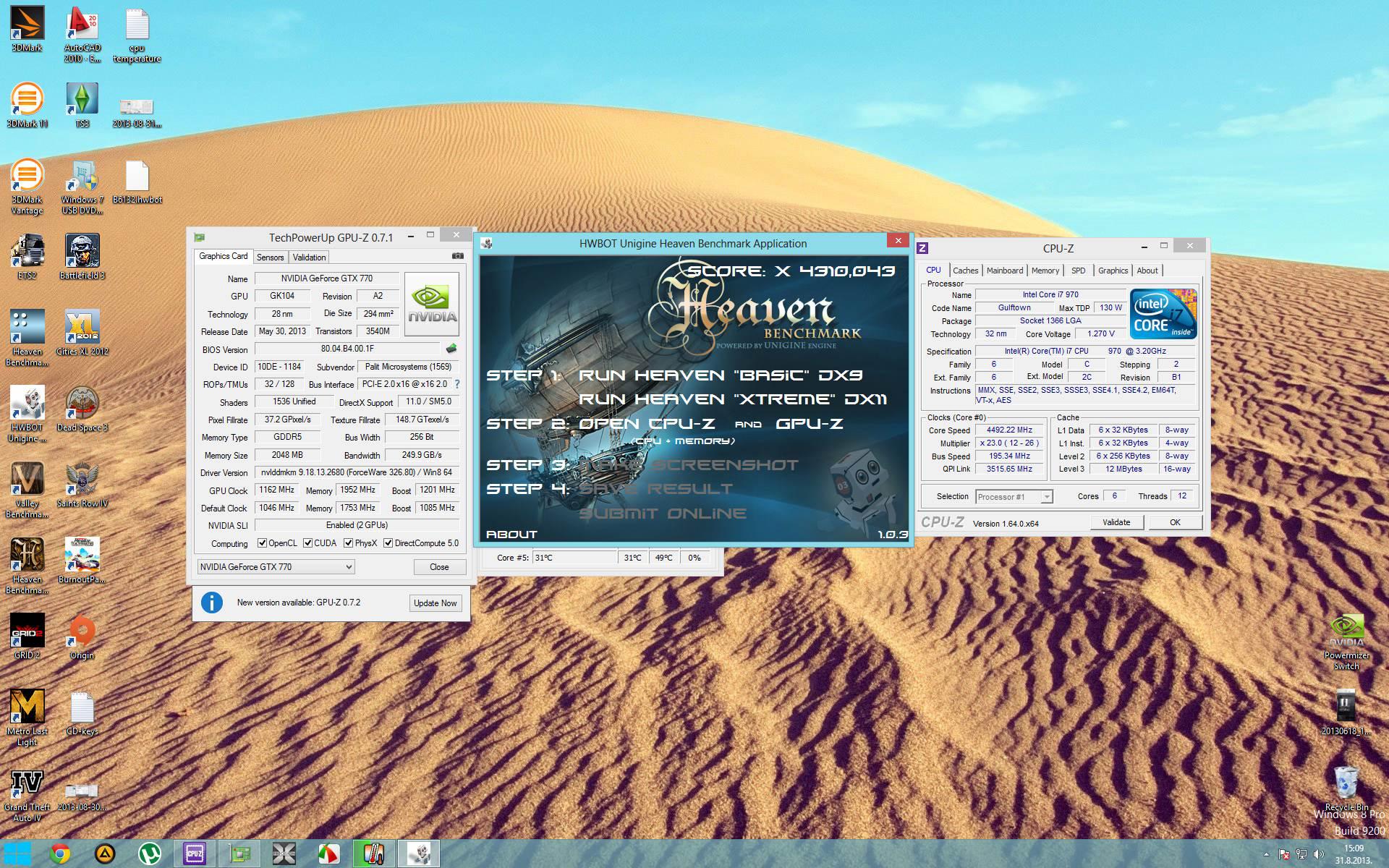Viewport: 1389px width, 868px height.
Task: Switch to the Validation tab in GPU-Z
Action: coord(310,258)
